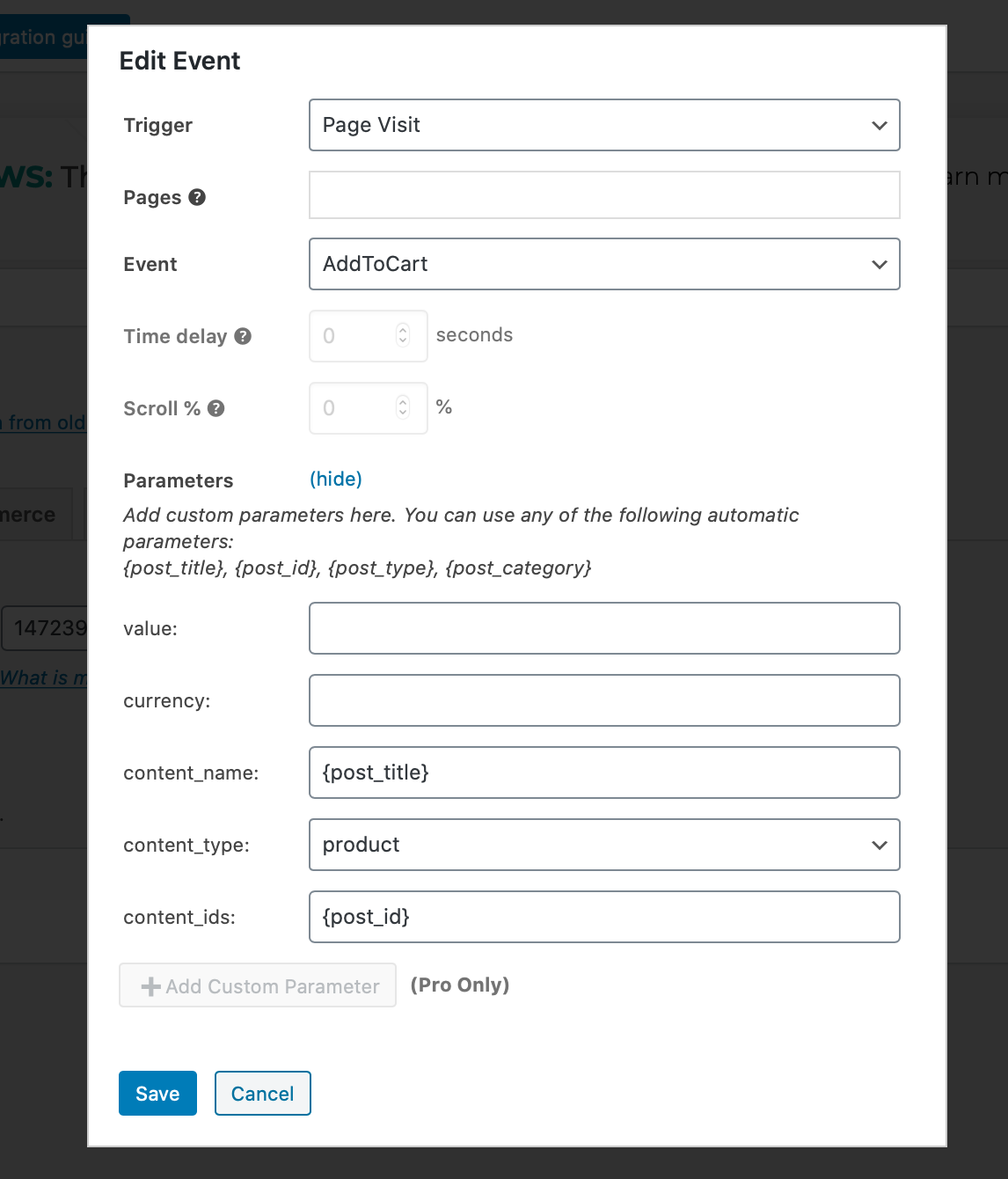The width and height of the screenshot is (1008, 1179).
Task: Open the Event dropdown showing AddToCart
Action: coord(604,264)
